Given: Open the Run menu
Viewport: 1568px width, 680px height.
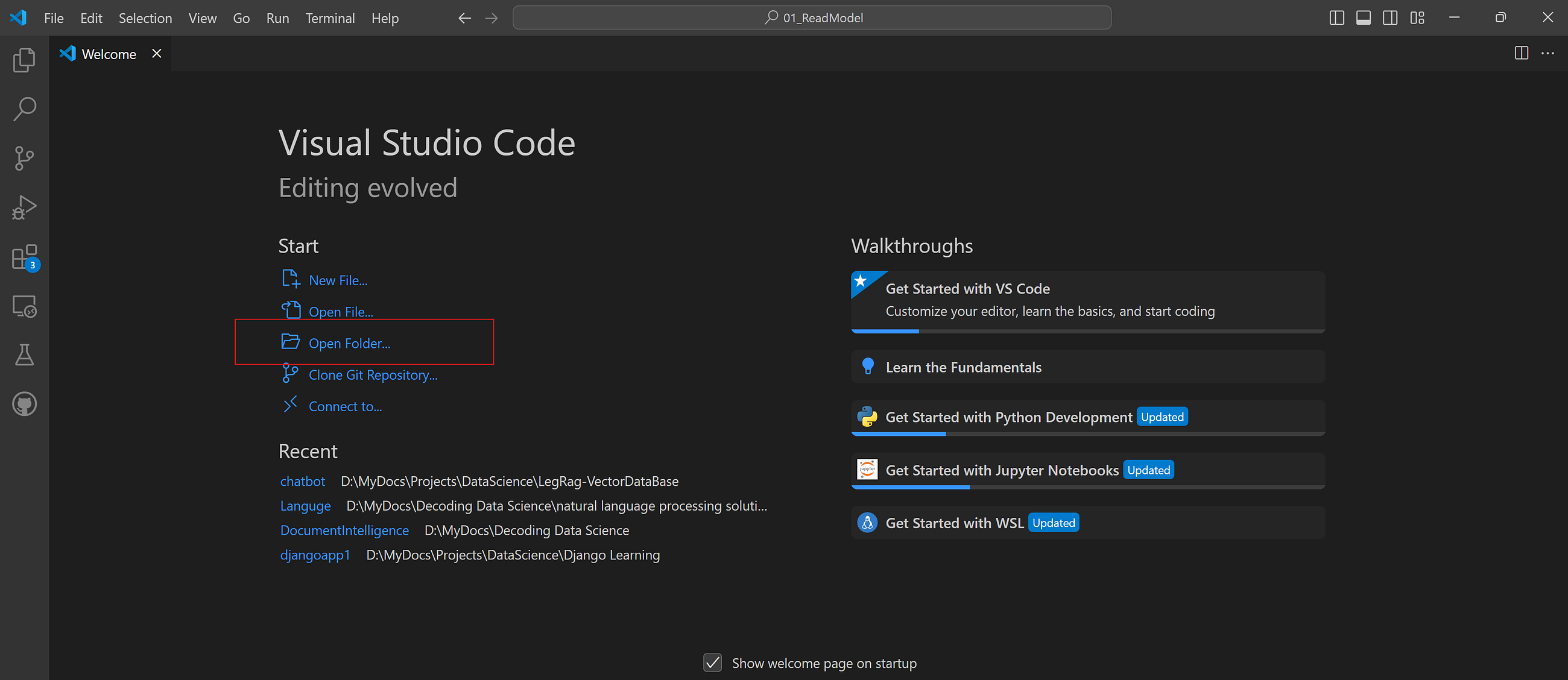Looking at the screenshot, I should click(x=277, y=18).
